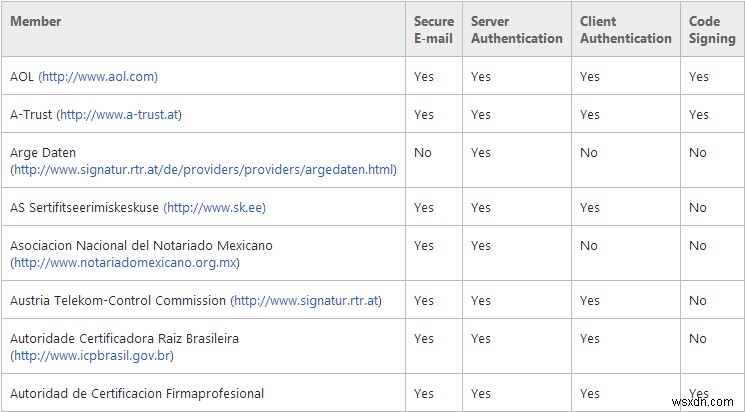Select Client Authentication 'No' for Asociacion Nacional

(588, 245)
